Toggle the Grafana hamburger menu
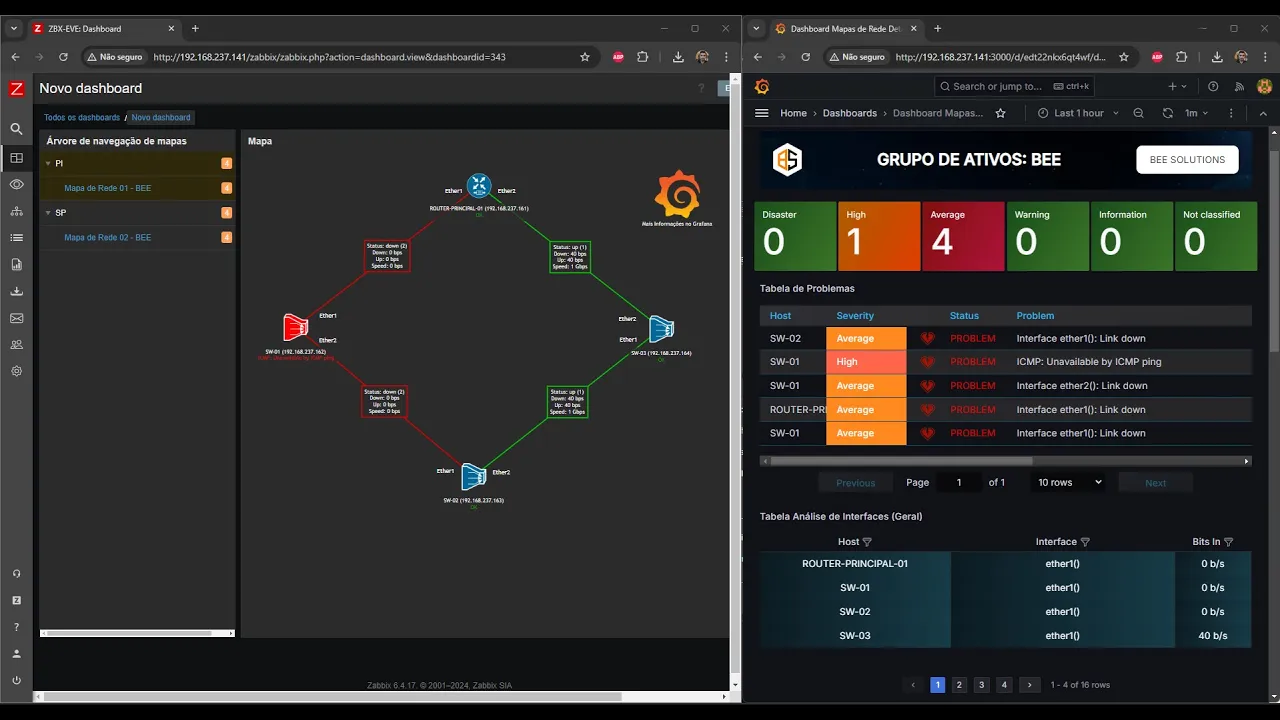This screenshot has height=720, width=1280. pyautogui.click(x=762, y=113)
